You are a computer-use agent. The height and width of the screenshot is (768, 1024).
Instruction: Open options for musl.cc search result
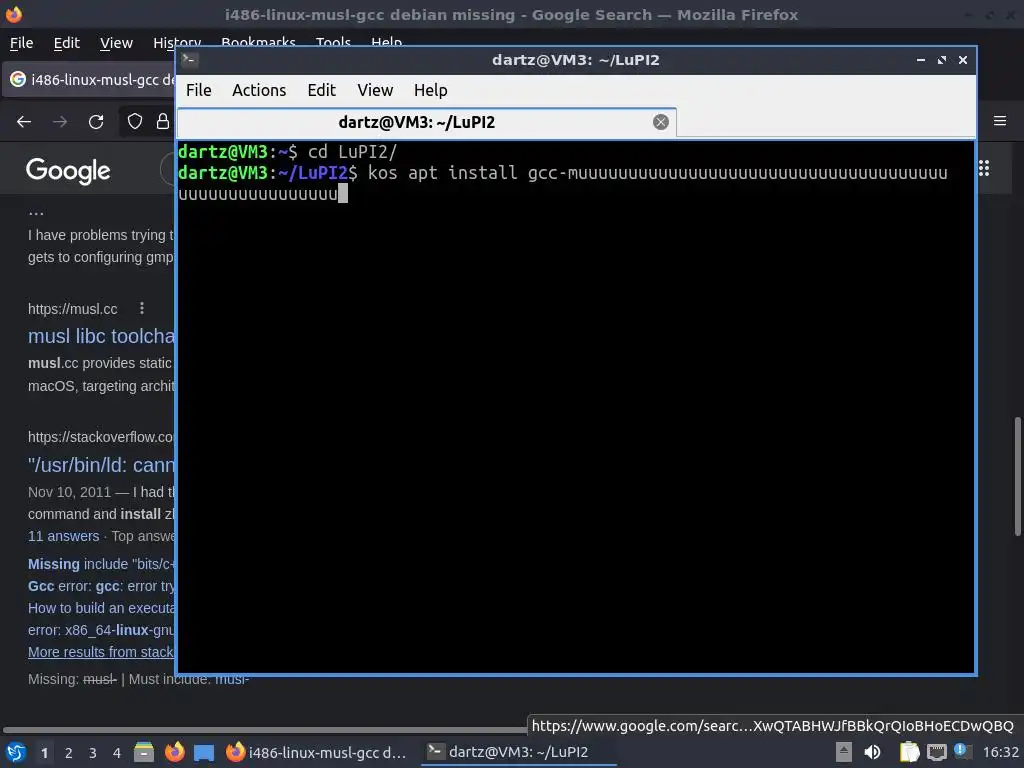142,308
